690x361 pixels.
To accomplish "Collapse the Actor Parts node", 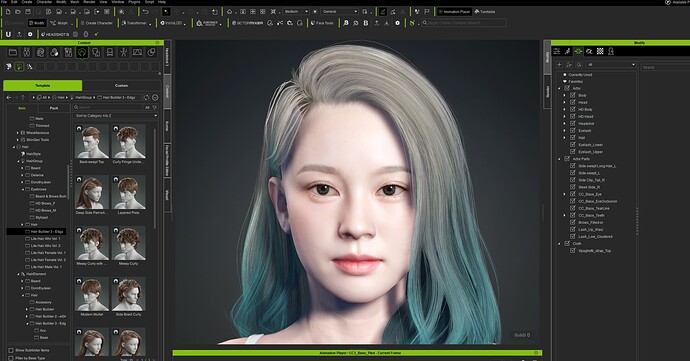I will pos(560,159).
